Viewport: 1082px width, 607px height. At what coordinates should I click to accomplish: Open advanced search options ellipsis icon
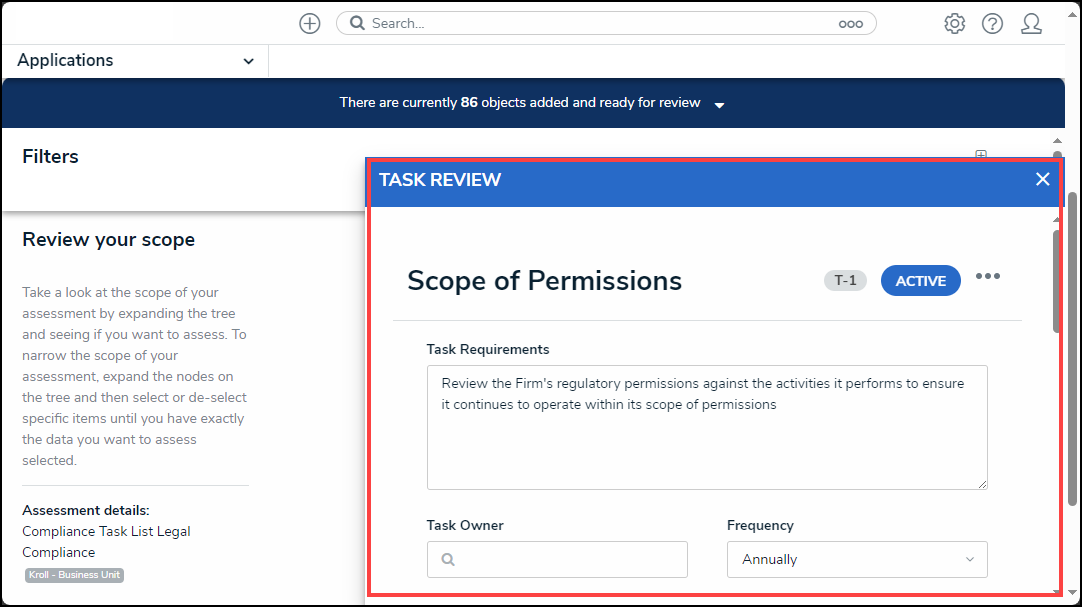tap(850, 24)
